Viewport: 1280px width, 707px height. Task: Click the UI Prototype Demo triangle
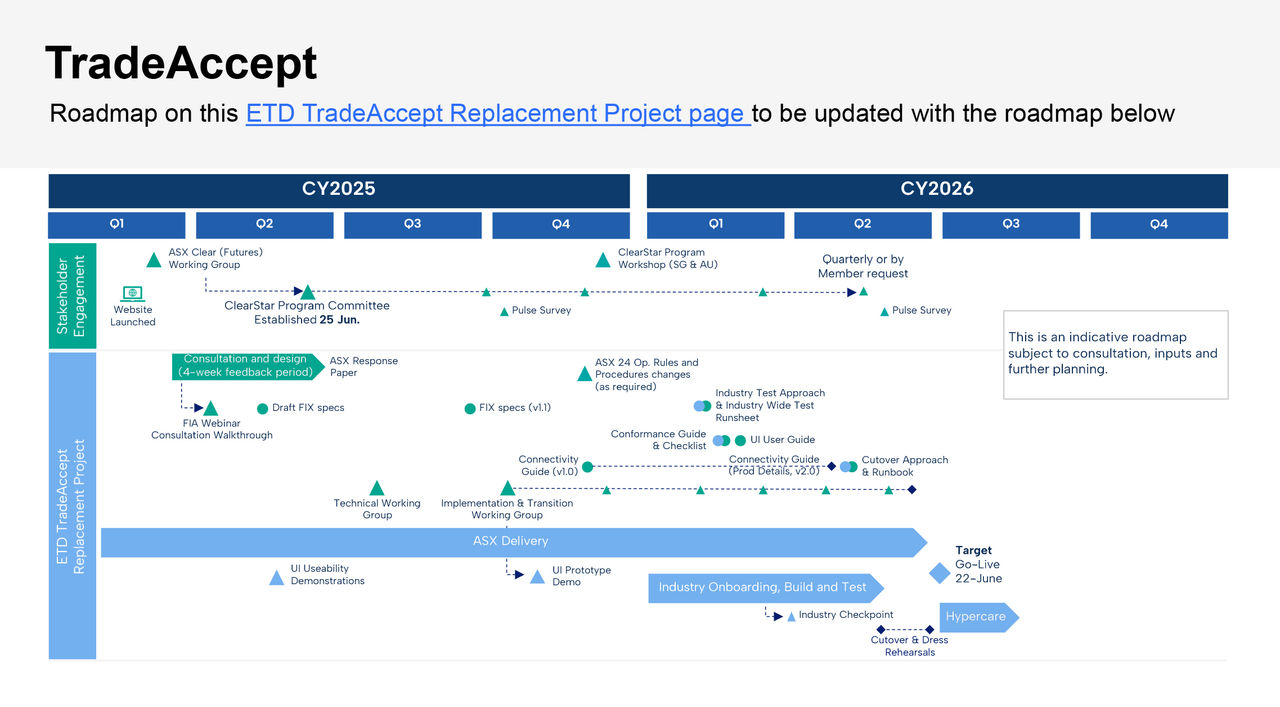click(x=537, y=577)
